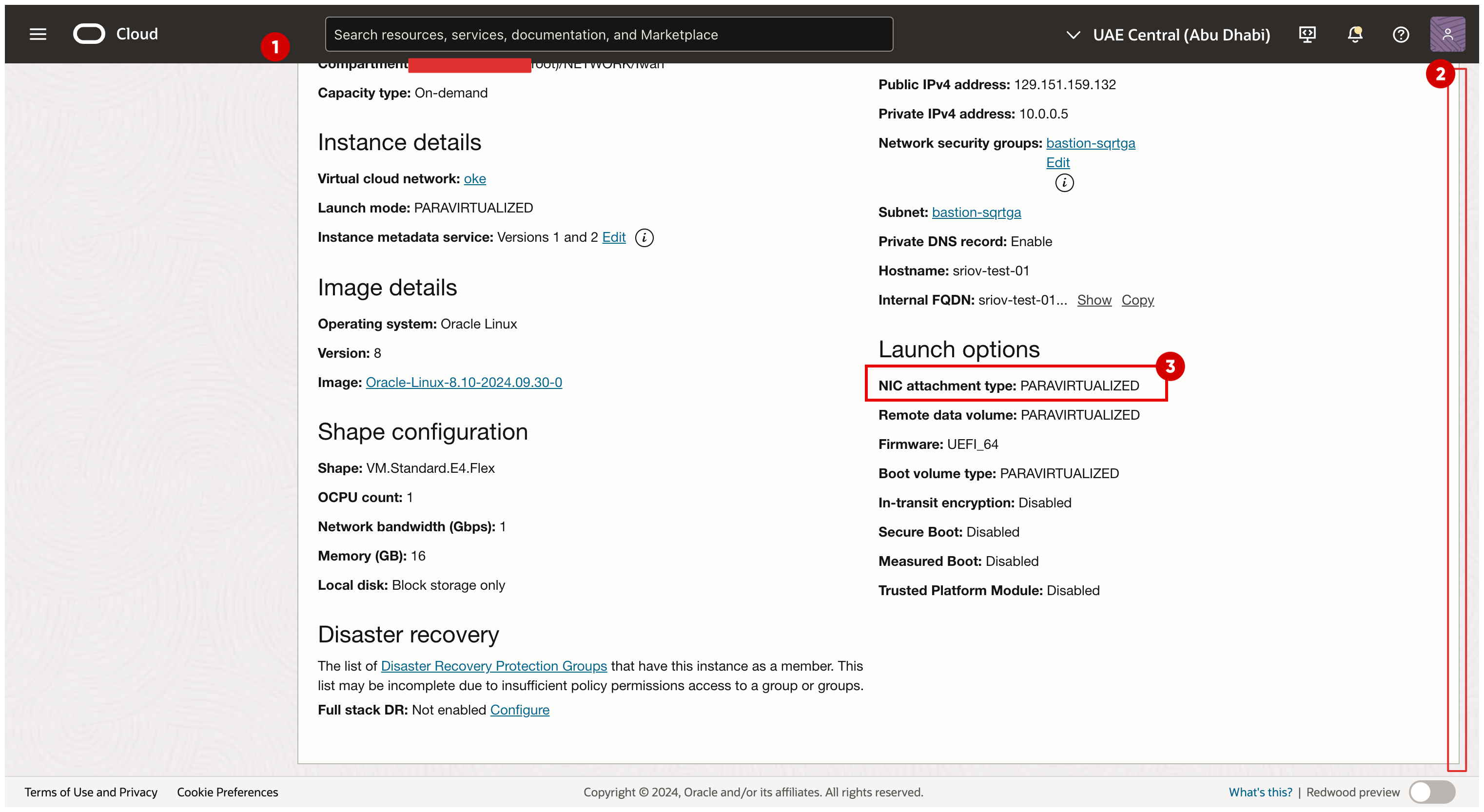Viewport: 1484px width, 812px height.
Task: Open the hamburger navigation menu
Action: tap(38, 35)
